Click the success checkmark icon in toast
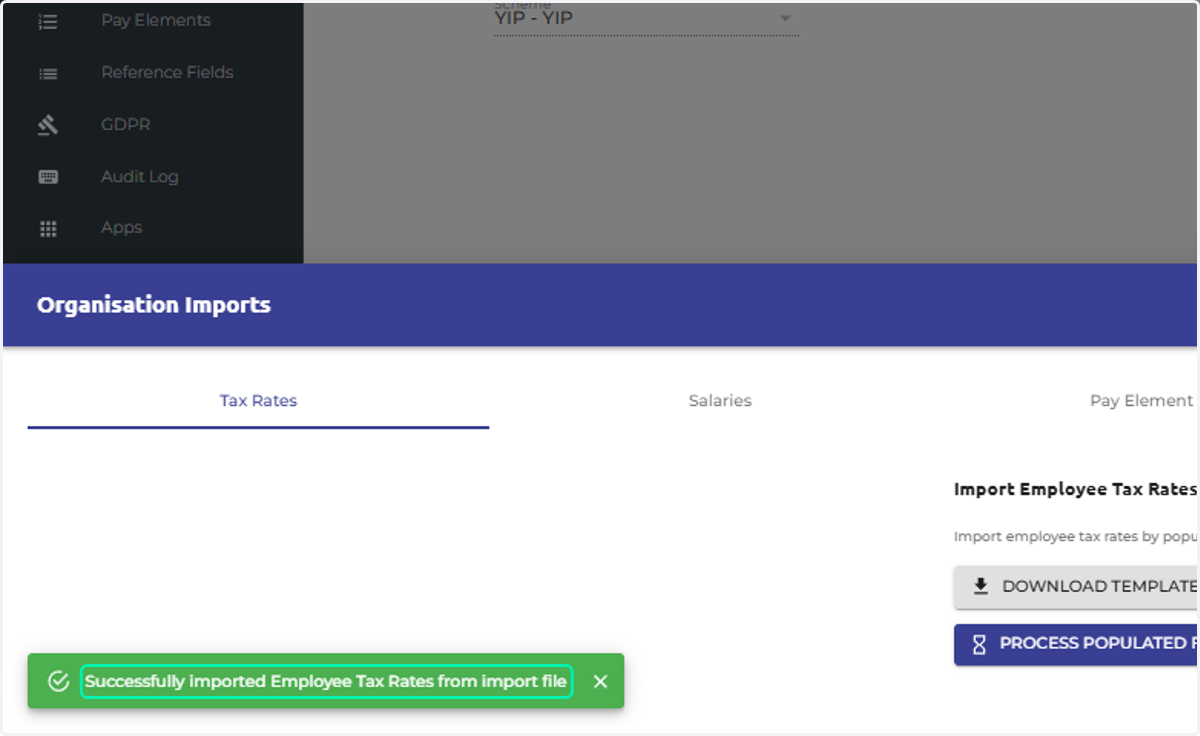Image resolution: width=1200 pixels, height=736 pixels. pos(58,681)
